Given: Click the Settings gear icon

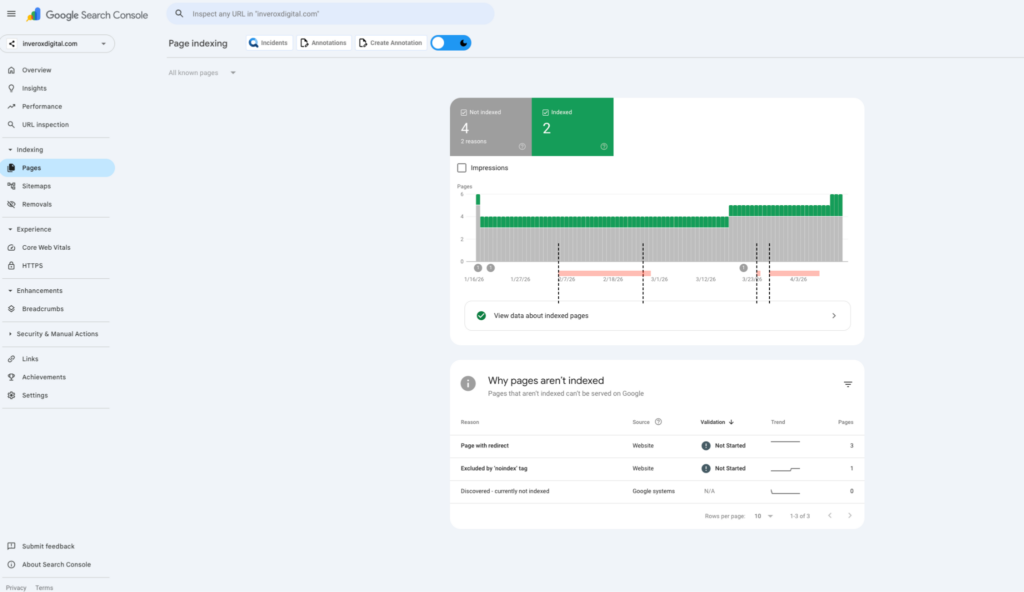Looking at the screenshot, I should click(x=11, y=395).
